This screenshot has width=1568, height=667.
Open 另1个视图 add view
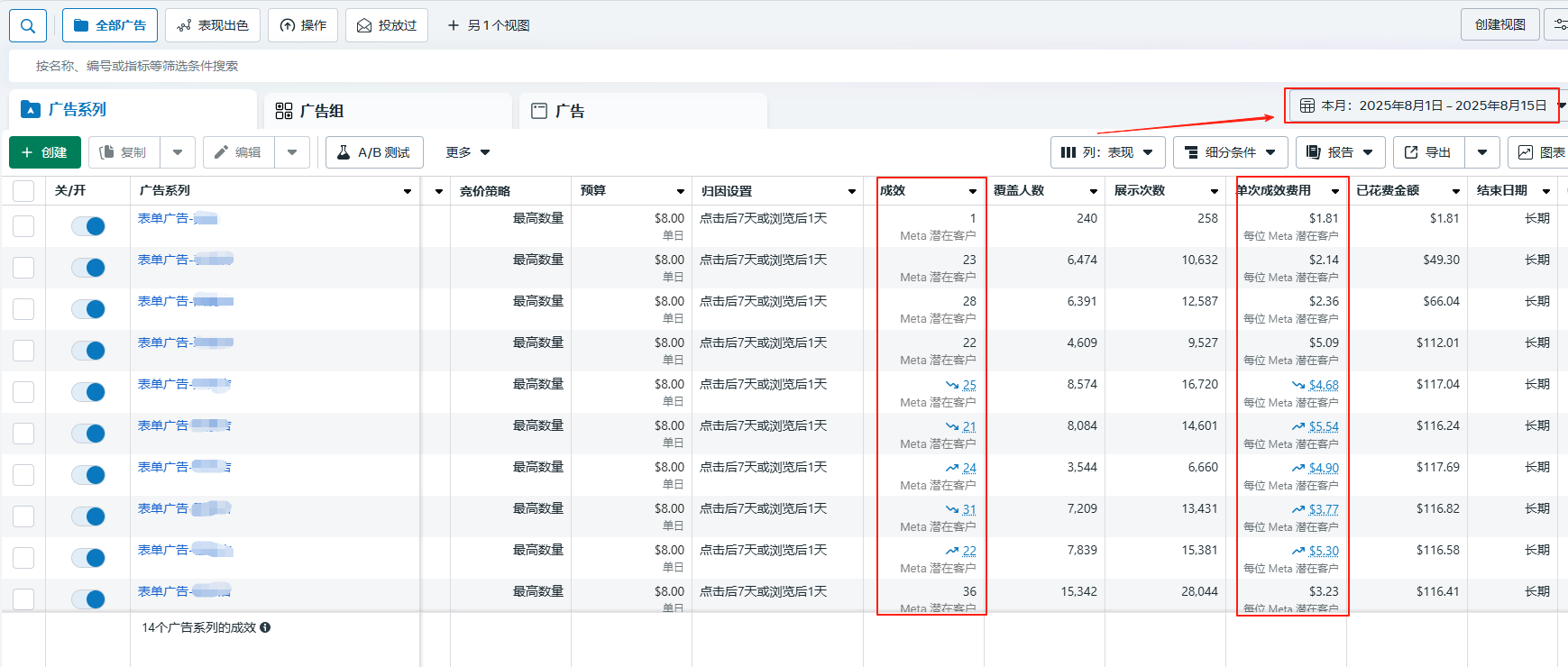click(489, 25)
